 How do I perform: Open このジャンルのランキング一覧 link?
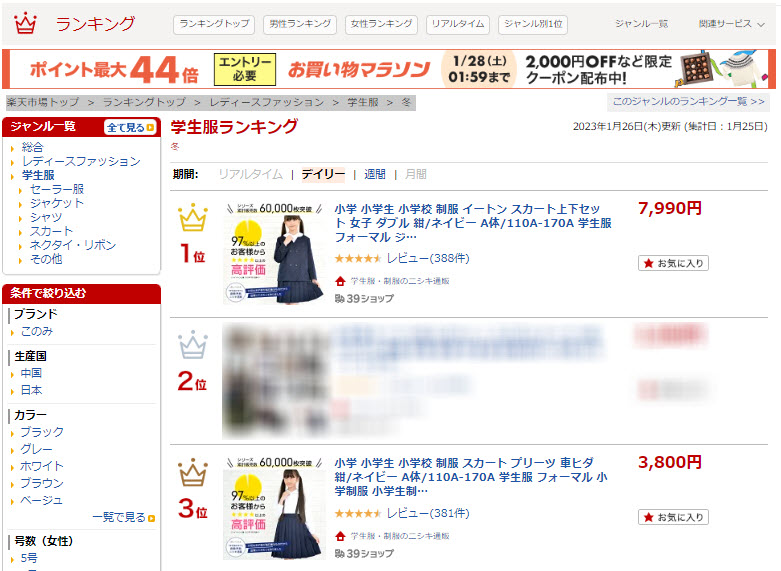pyautogui.click(x=688, y=102)
